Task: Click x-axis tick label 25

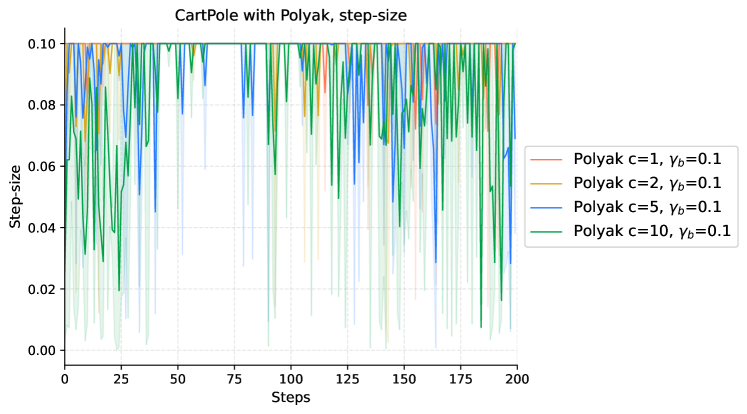Action: pyautogui.click(x=121, y=379)
